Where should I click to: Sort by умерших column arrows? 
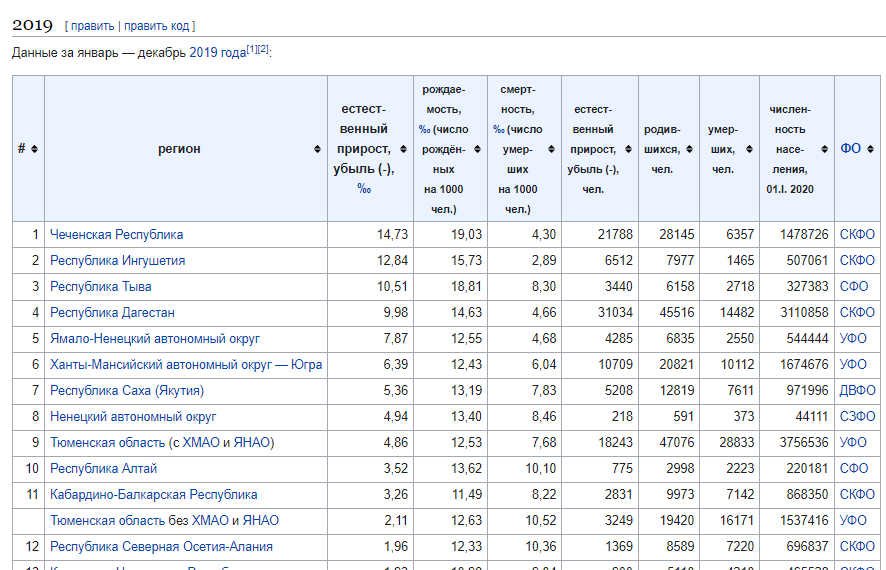coord(749,149)
